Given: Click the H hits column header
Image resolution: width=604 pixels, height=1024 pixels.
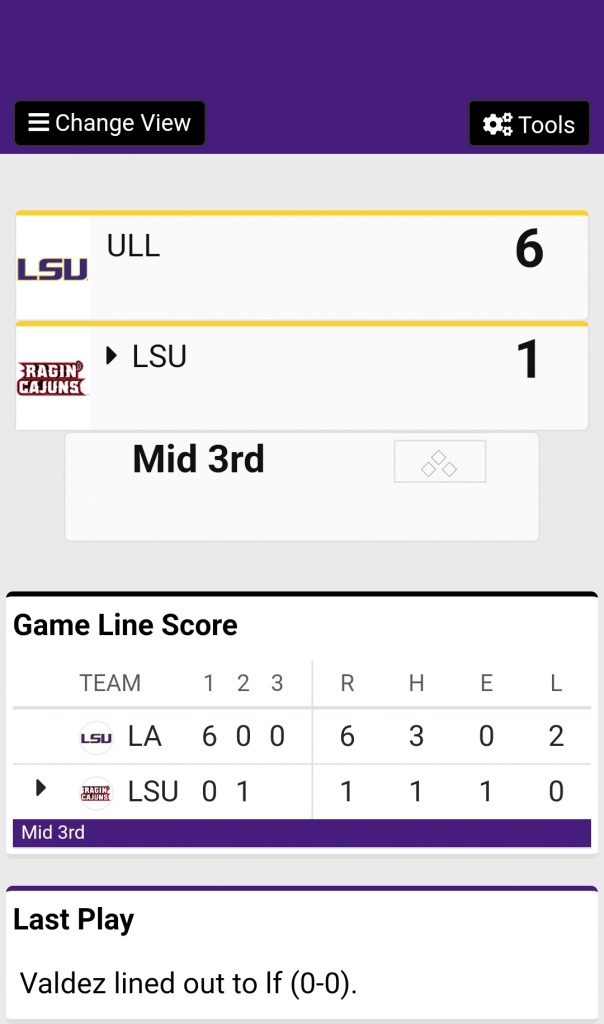Looking at the screenshot, I should (x=416, y=684).
